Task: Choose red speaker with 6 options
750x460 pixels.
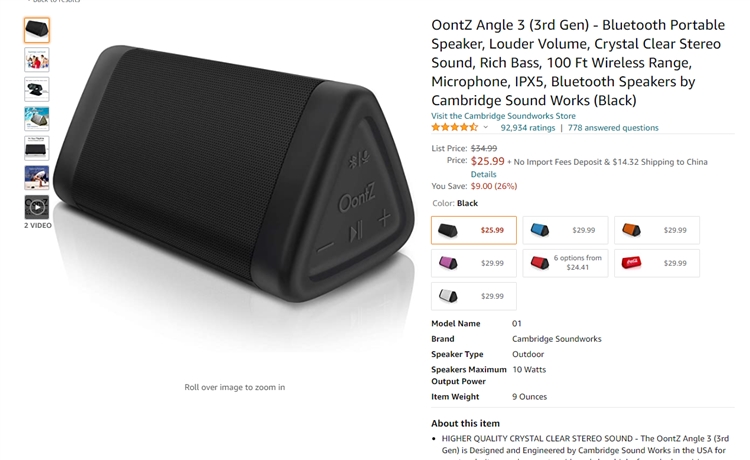Action: (x=565, y=263)
